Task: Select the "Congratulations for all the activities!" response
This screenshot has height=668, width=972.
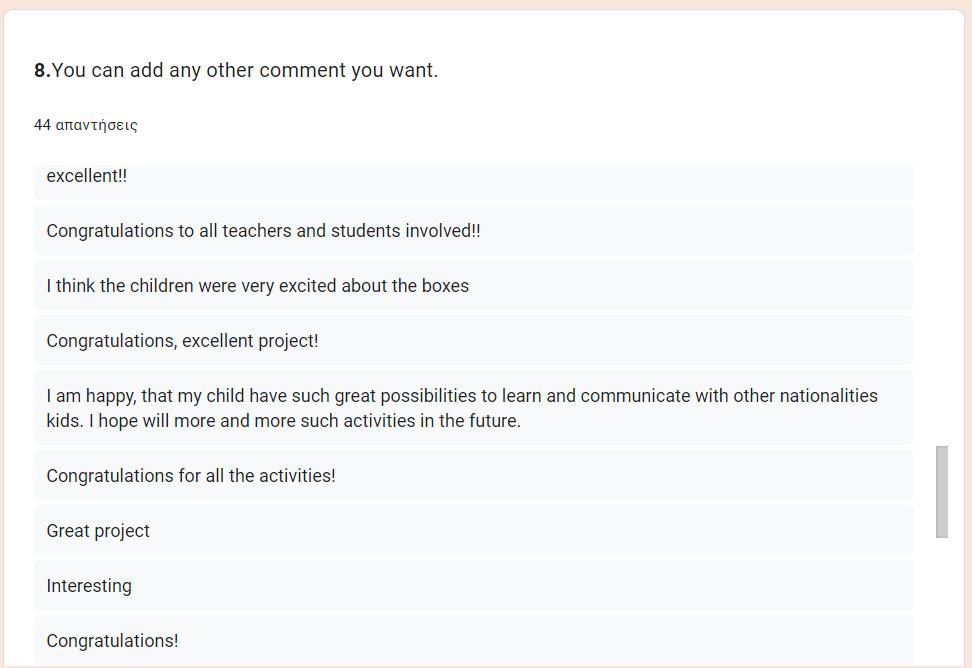Action: 191,476
